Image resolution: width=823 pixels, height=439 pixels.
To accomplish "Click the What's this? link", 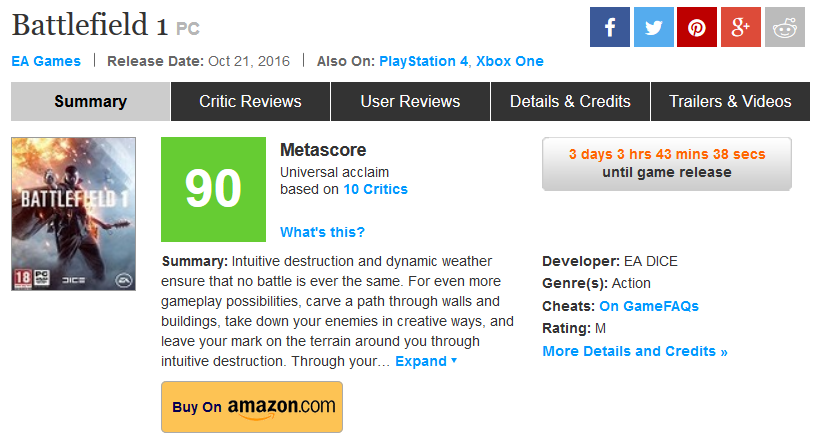I will (x=322, y=232).
